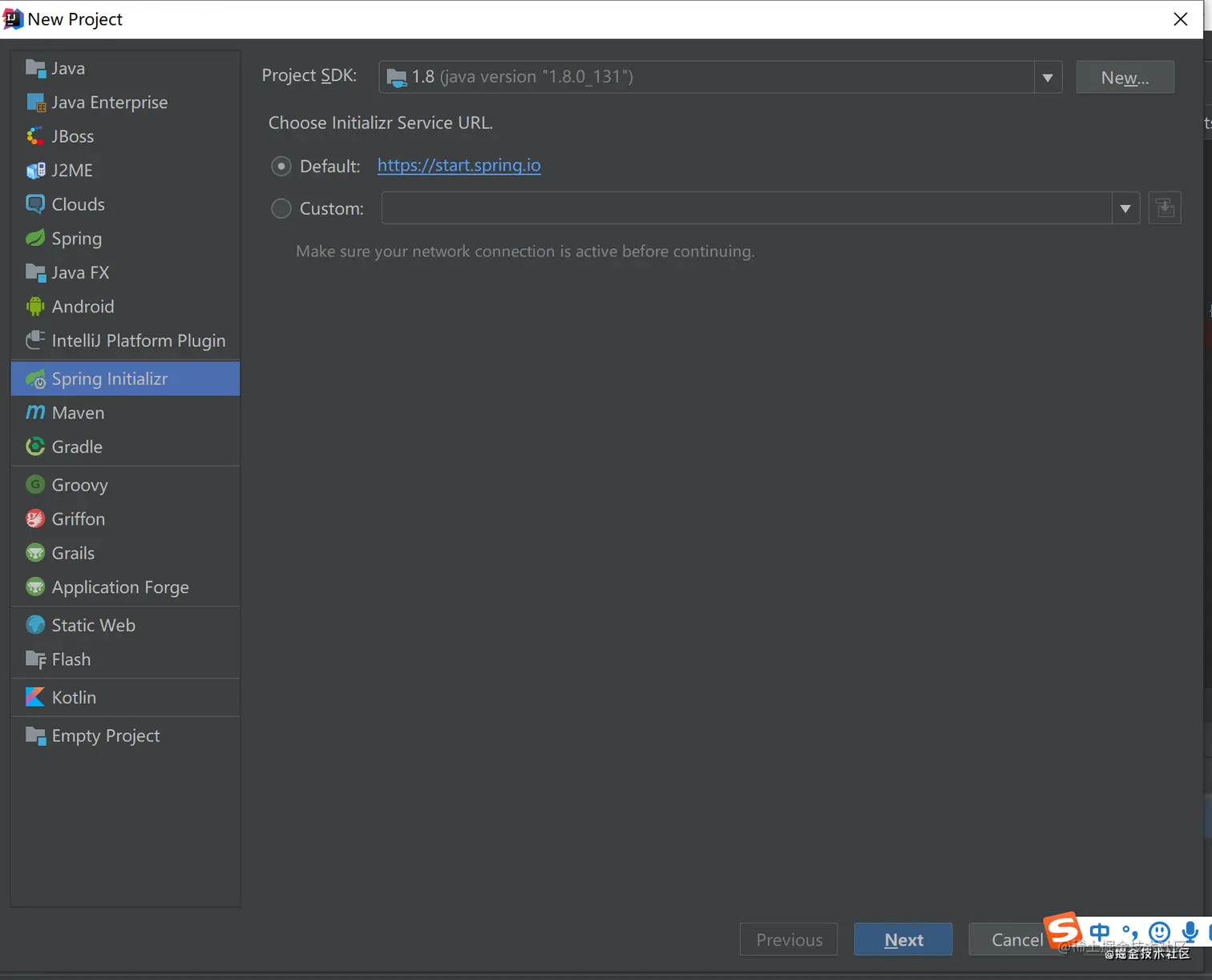
Task: Click the Custom URL text field
Action: click(746, 208)
